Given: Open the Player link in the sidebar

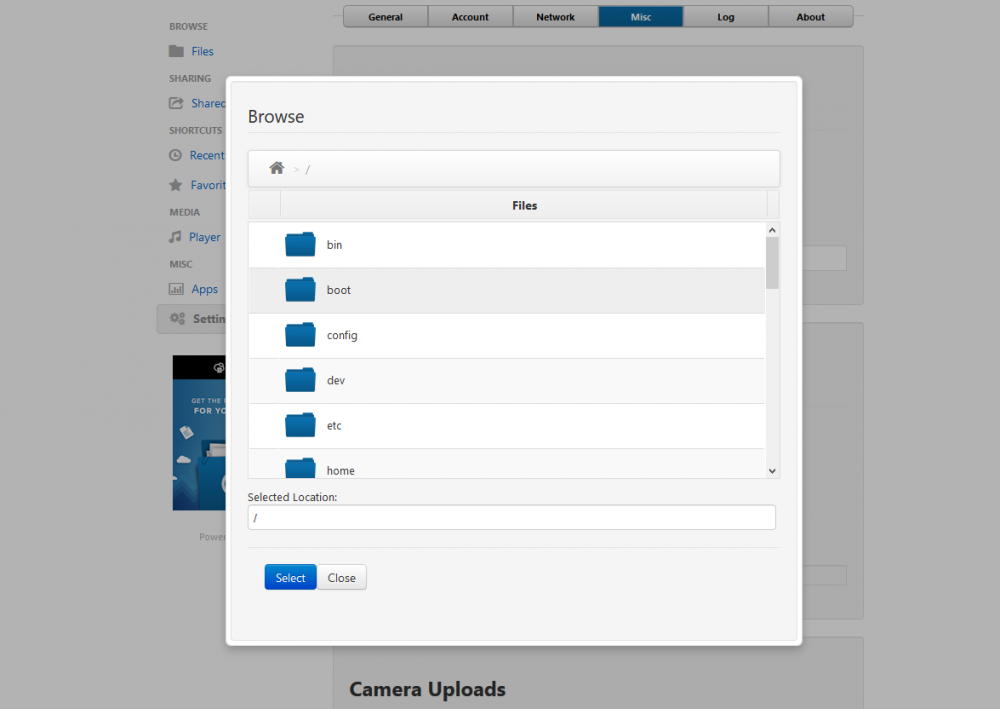Looking at the screenshot, I should pos(204,237).
